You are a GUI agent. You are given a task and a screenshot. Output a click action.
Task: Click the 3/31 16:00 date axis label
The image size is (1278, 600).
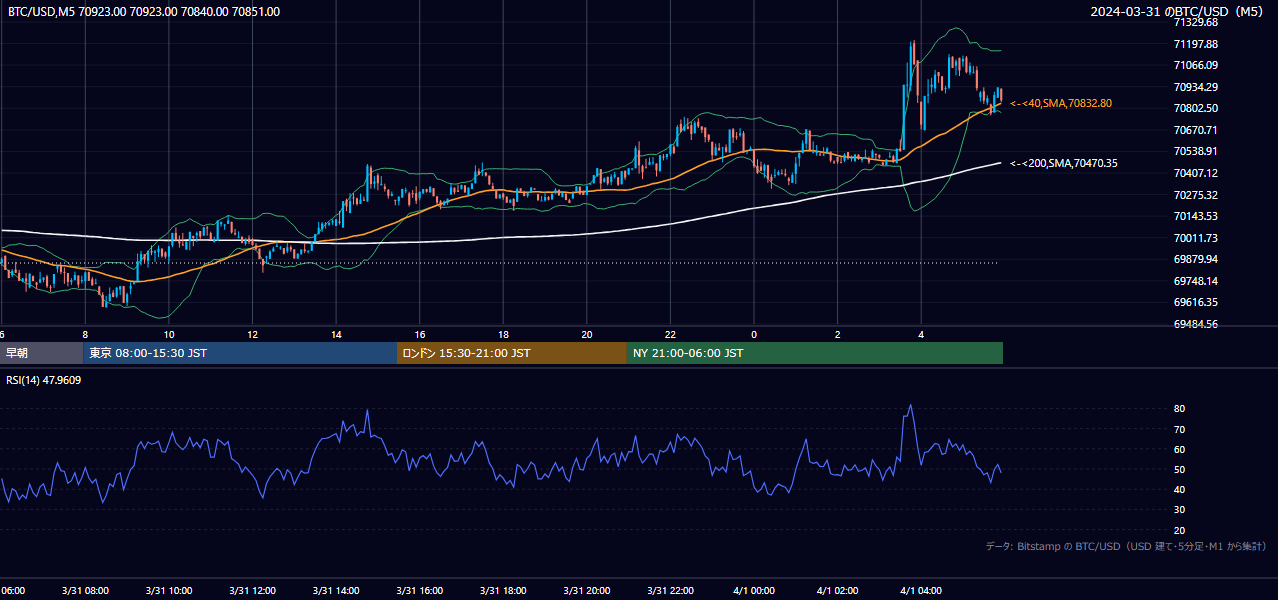pos(420,591)
